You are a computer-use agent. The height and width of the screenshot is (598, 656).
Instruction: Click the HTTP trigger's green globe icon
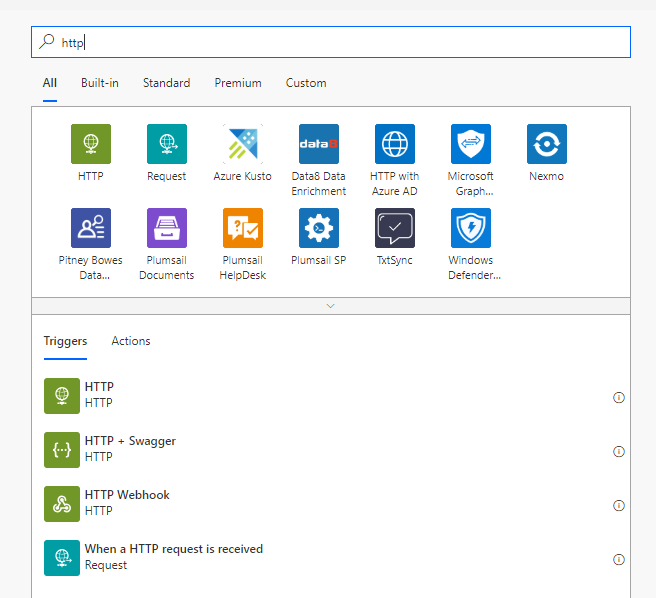pos(62,396)
